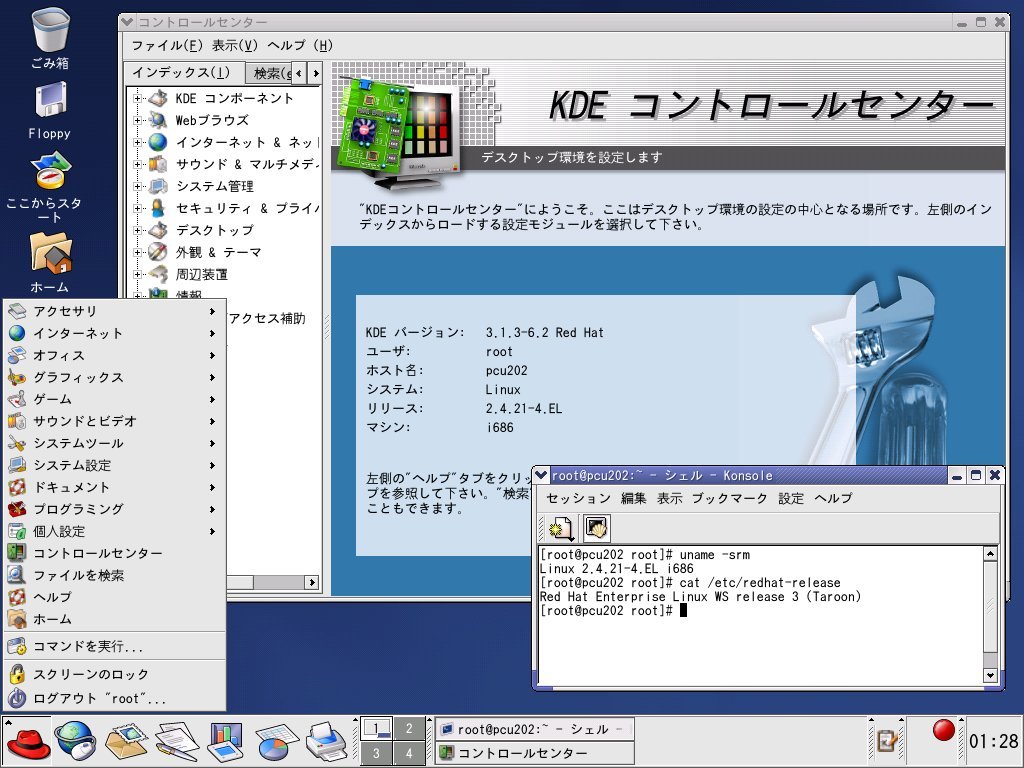The image size is (1024, 768).
Task: Switch to virtual desktop 2 in pager
Action: point(409,728)
